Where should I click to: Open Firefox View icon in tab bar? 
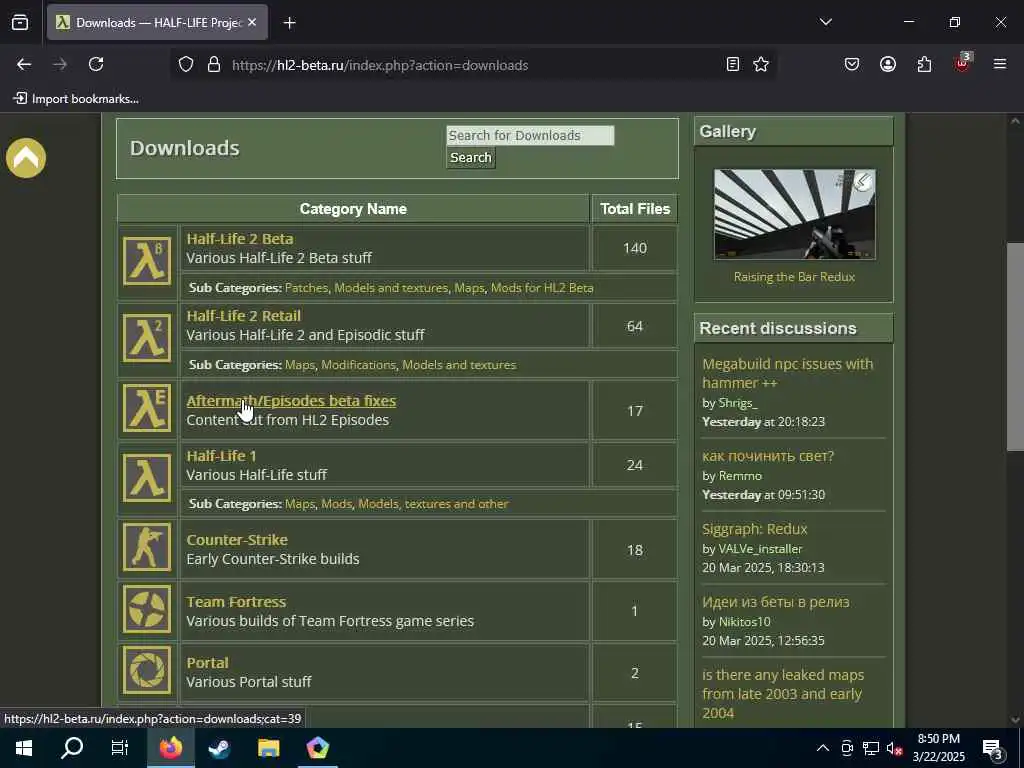tap(20, 23)
